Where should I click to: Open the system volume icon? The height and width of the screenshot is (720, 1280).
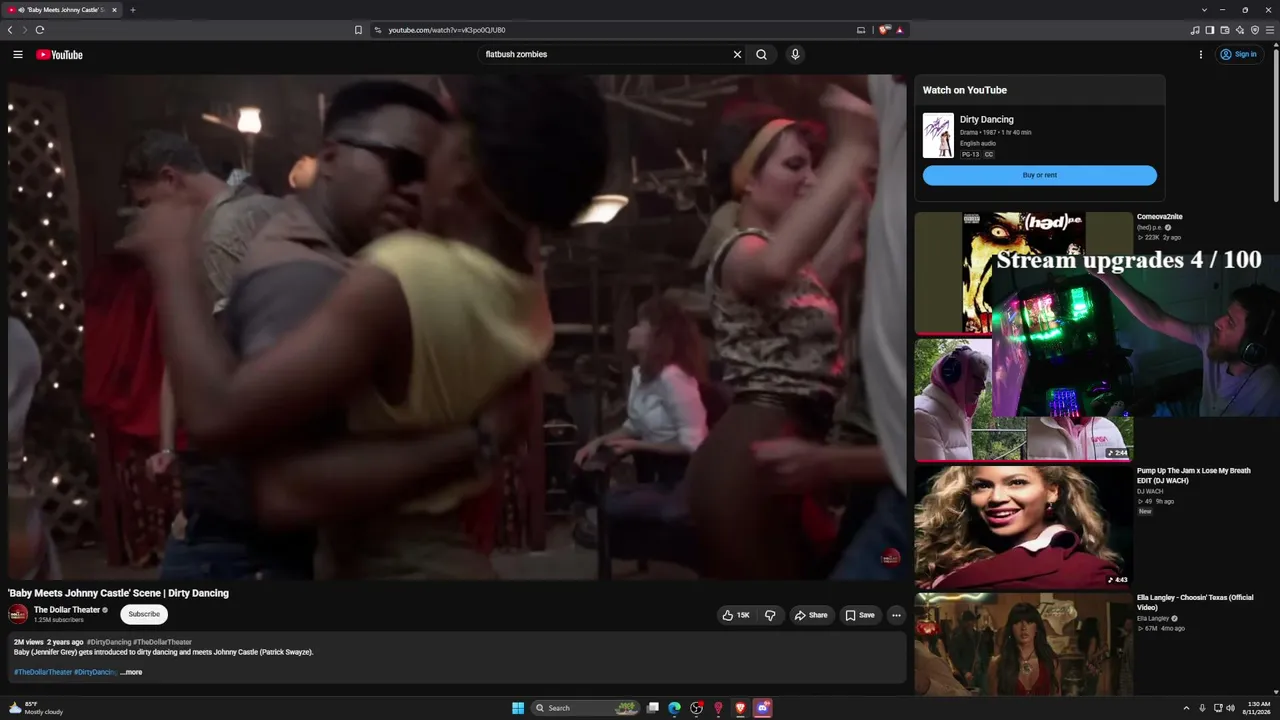(1231, 708)
